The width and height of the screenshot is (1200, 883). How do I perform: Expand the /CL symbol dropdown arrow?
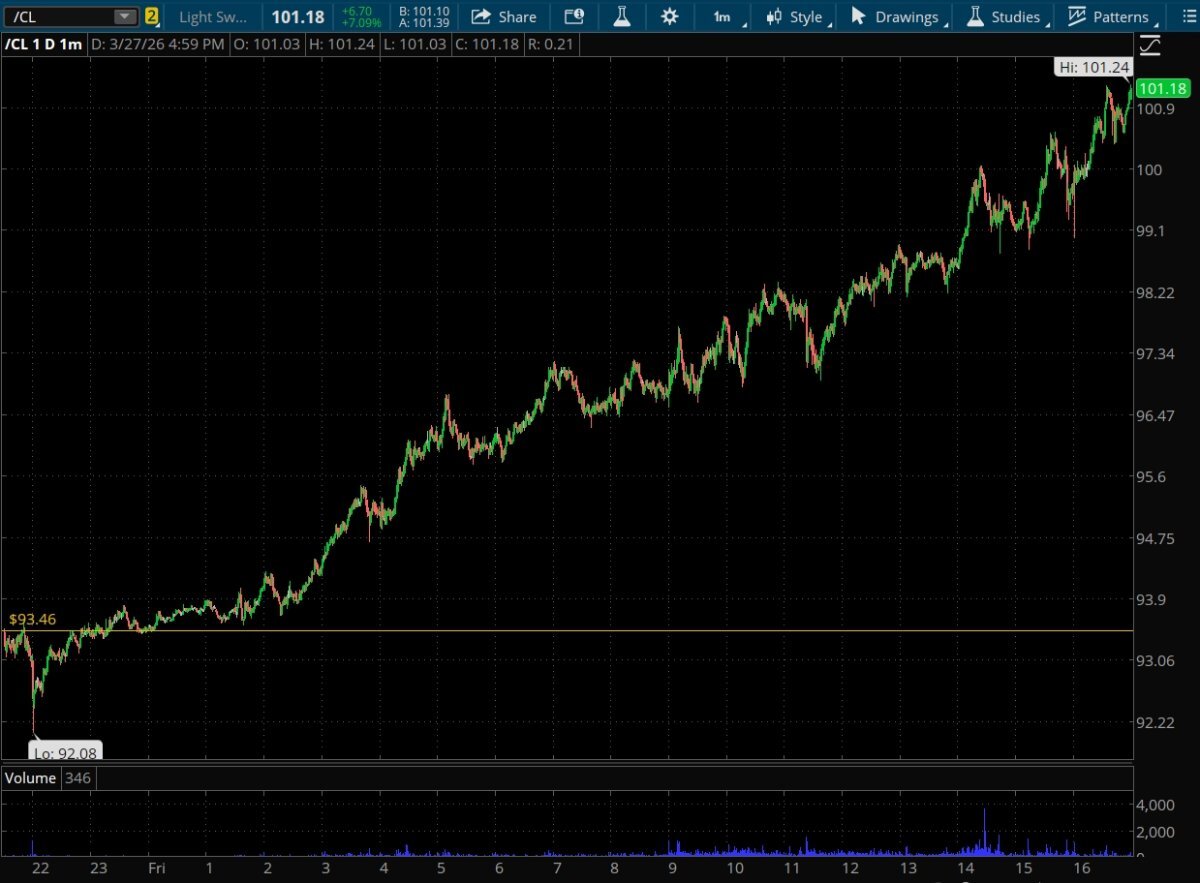(123, 17)
